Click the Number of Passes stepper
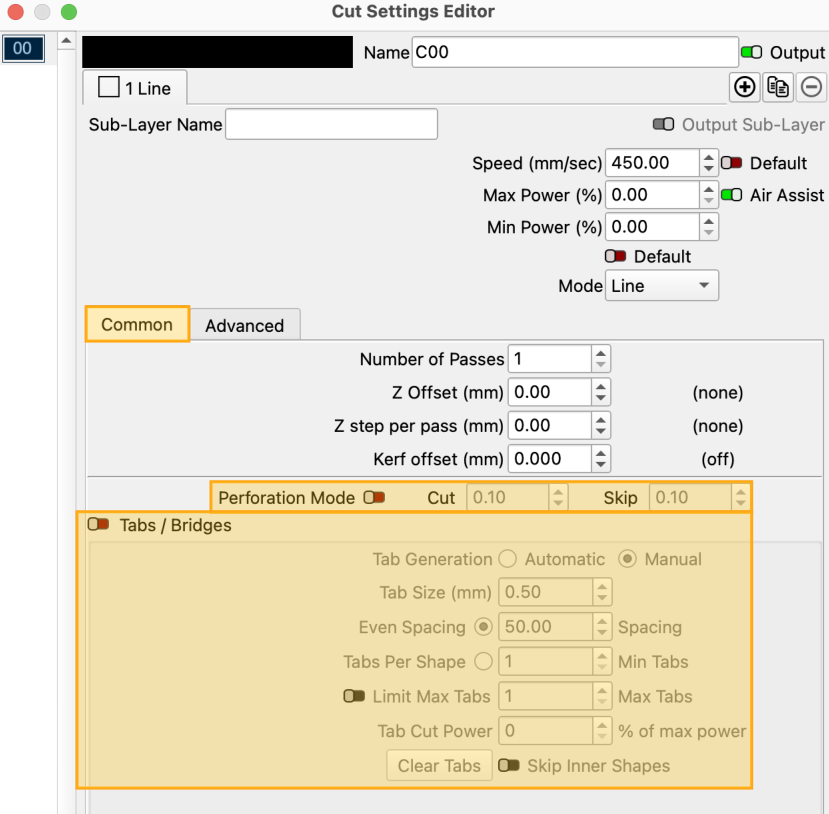 tap(600, 359)
